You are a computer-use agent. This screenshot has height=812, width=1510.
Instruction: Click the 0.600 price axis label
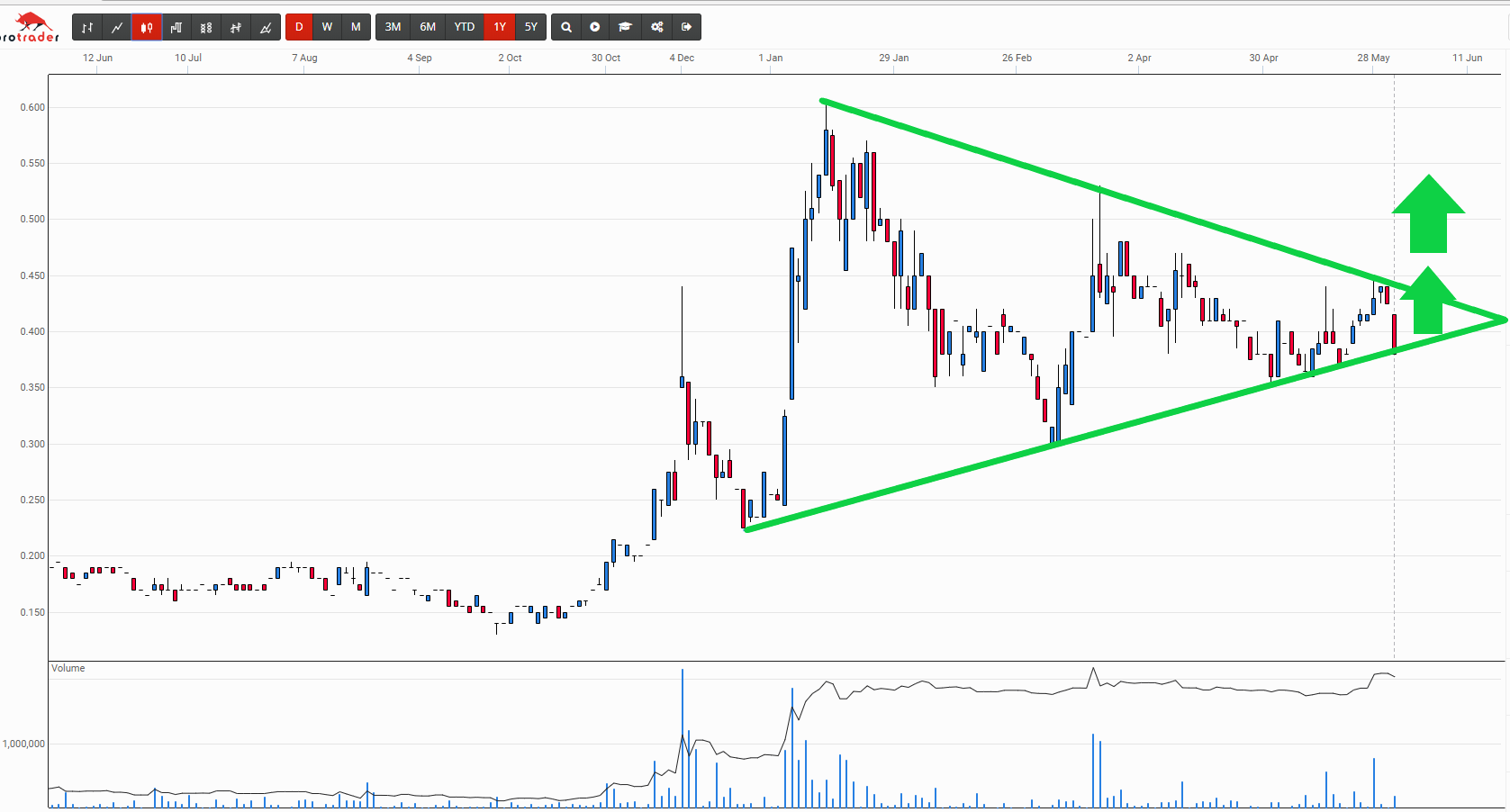(x=32, y=107)
